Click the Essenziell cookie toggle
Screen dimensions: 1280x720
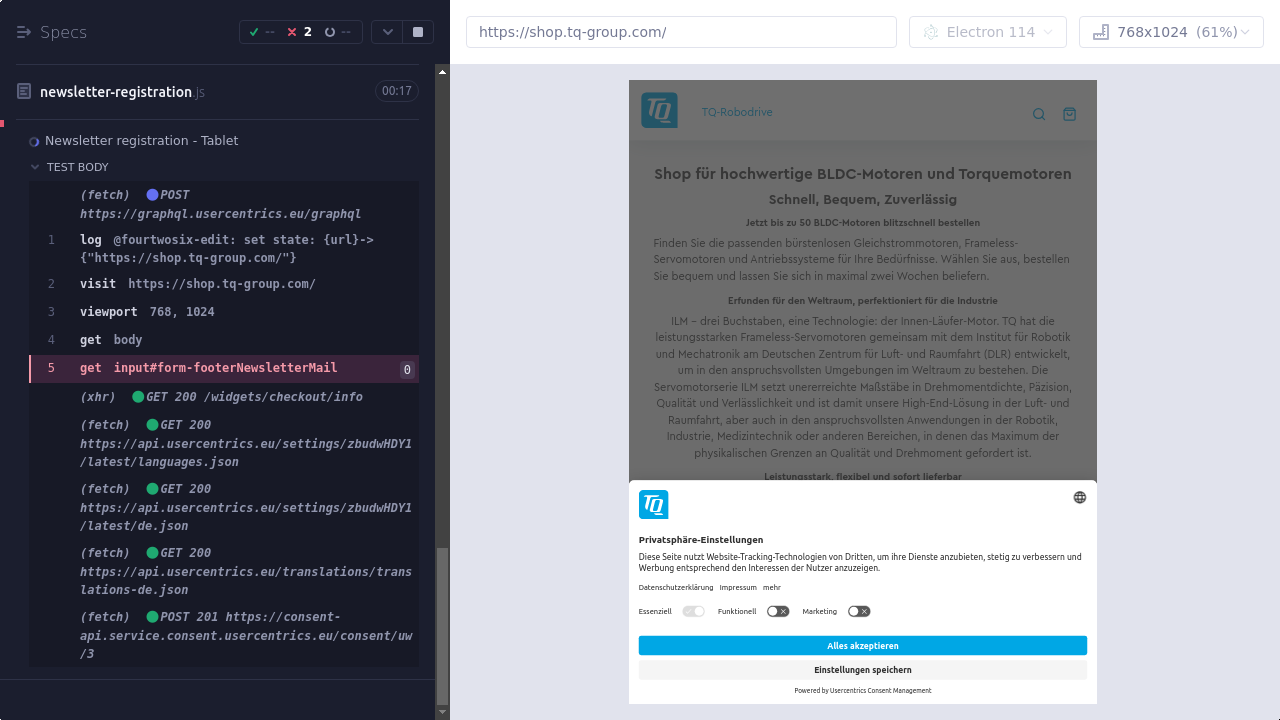[694, 611]
